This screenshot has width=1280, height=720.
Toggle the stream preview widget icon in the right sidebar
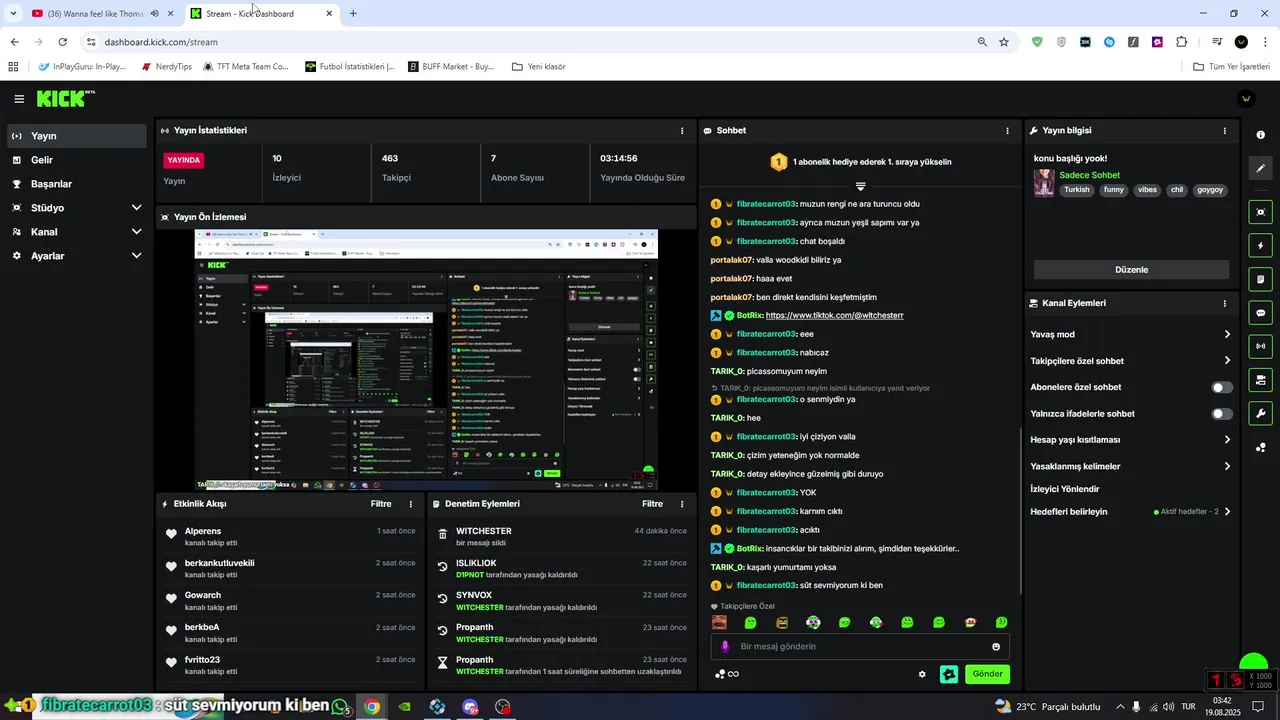[1260, 212]
